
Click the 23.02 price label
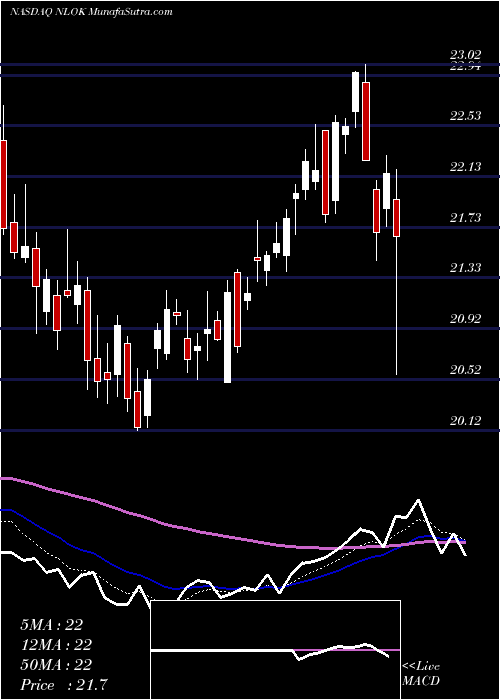(465, 55)
